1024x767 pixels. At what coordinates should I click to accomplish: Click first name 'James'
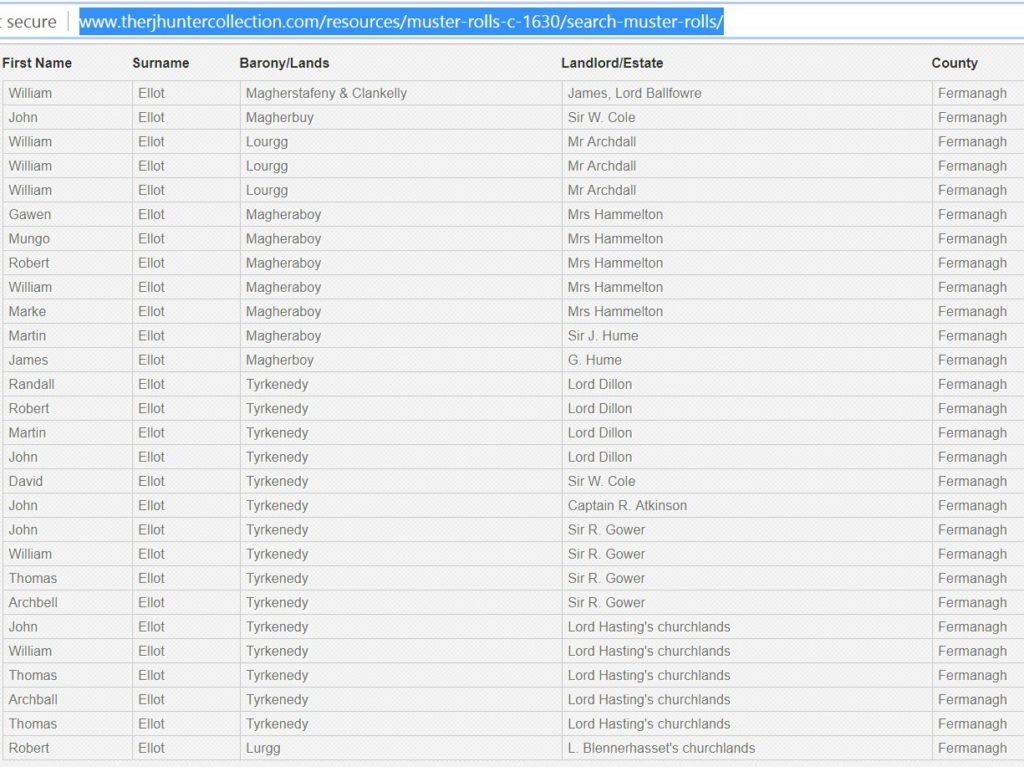(28, 360)
